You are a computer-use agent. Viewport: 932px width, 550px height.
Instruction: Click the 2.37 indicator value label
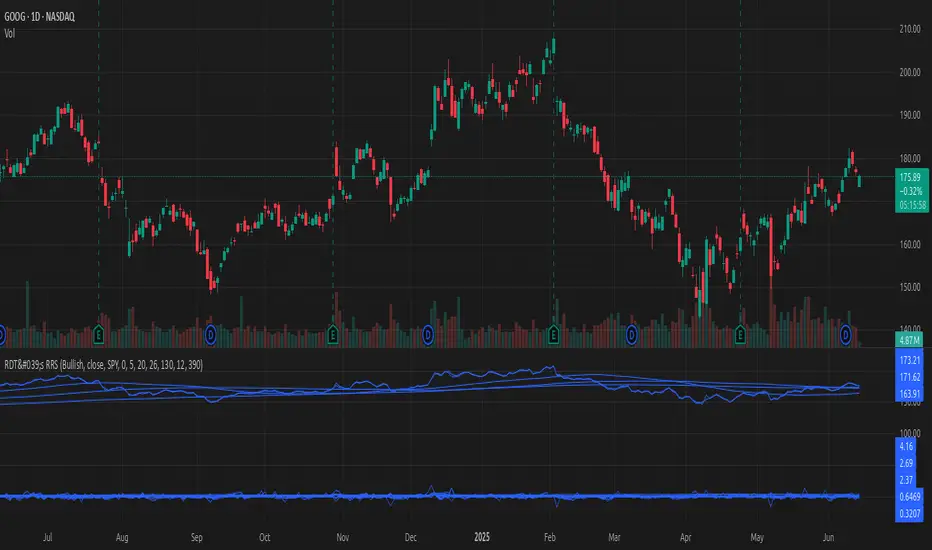click(x=906, y=479)
